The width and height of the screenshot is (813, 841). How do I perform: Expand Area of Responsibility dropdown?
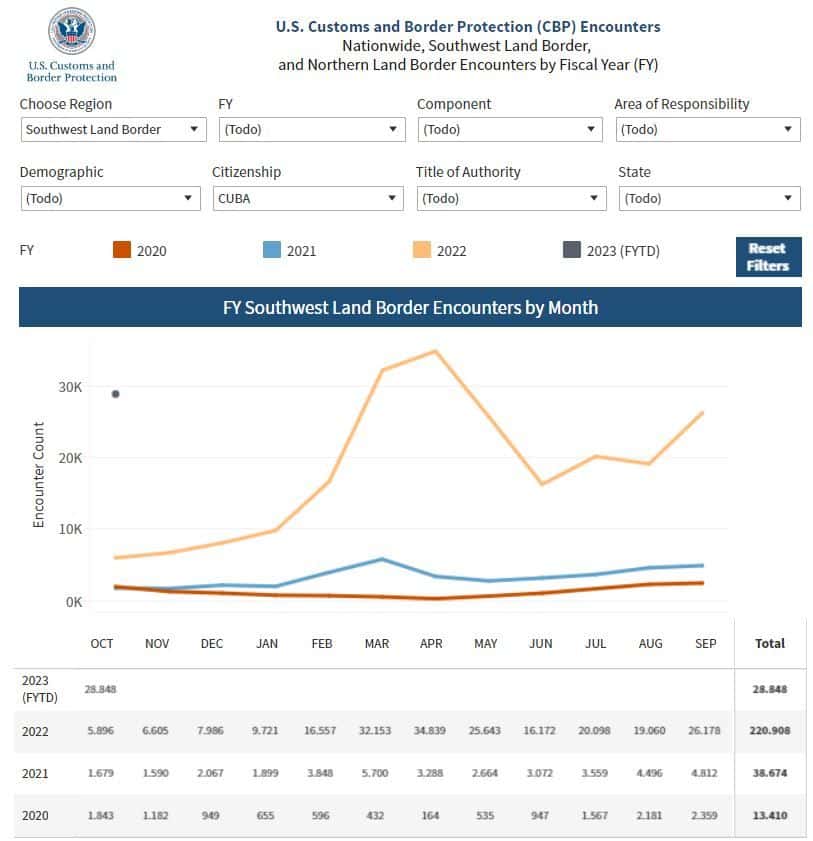pyautogui.click(x=708, y=129)
